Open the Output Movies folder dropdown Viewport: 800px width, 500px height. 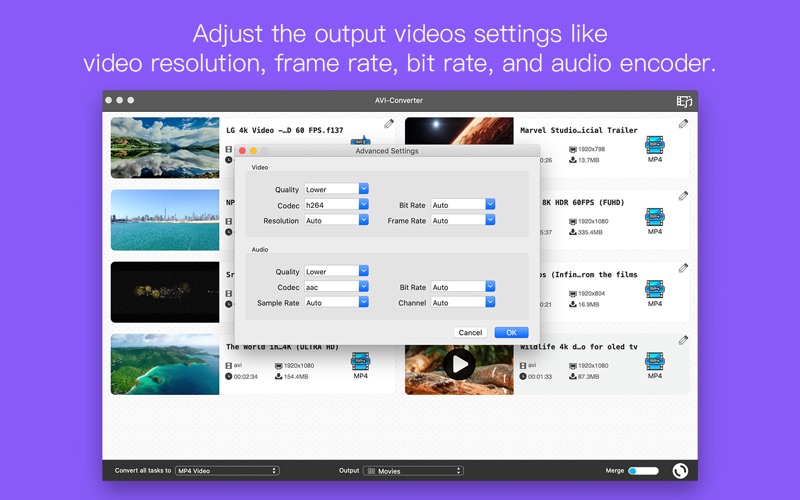click(413, 471)
